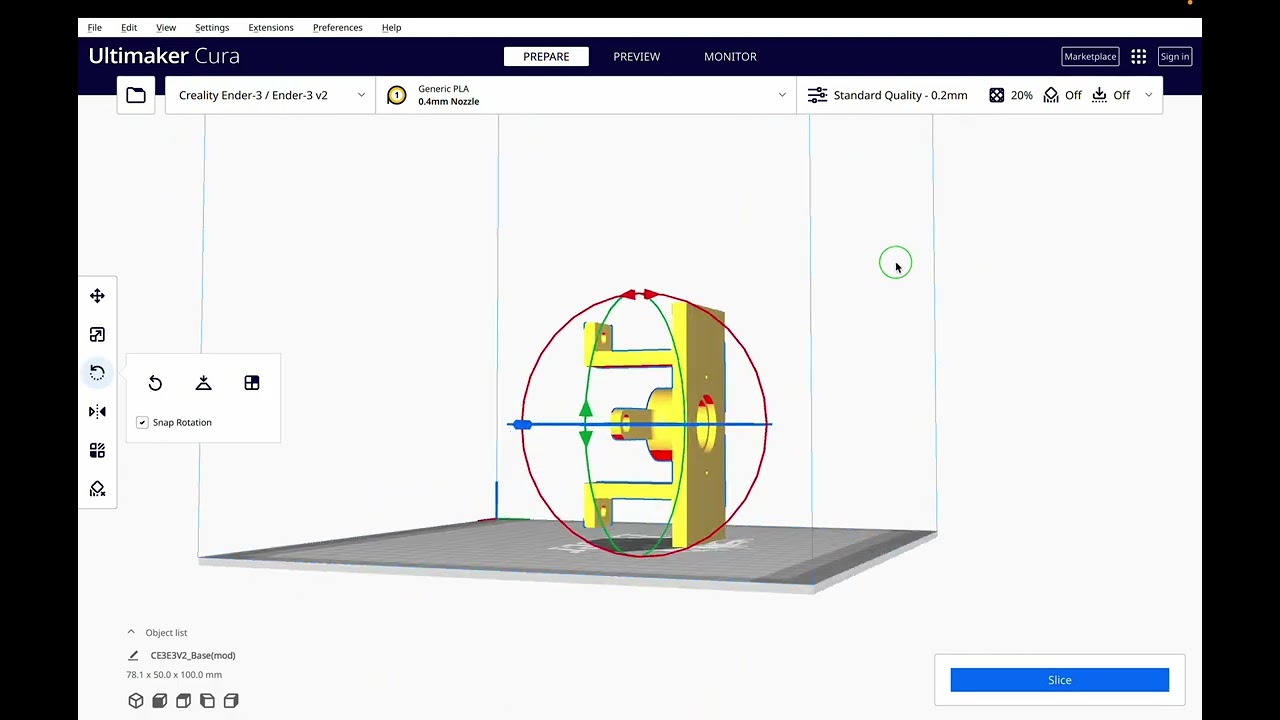Viewport: 1280px width, 720px height.
Task: Click the Sign in button
Action: pos(1174,57)
